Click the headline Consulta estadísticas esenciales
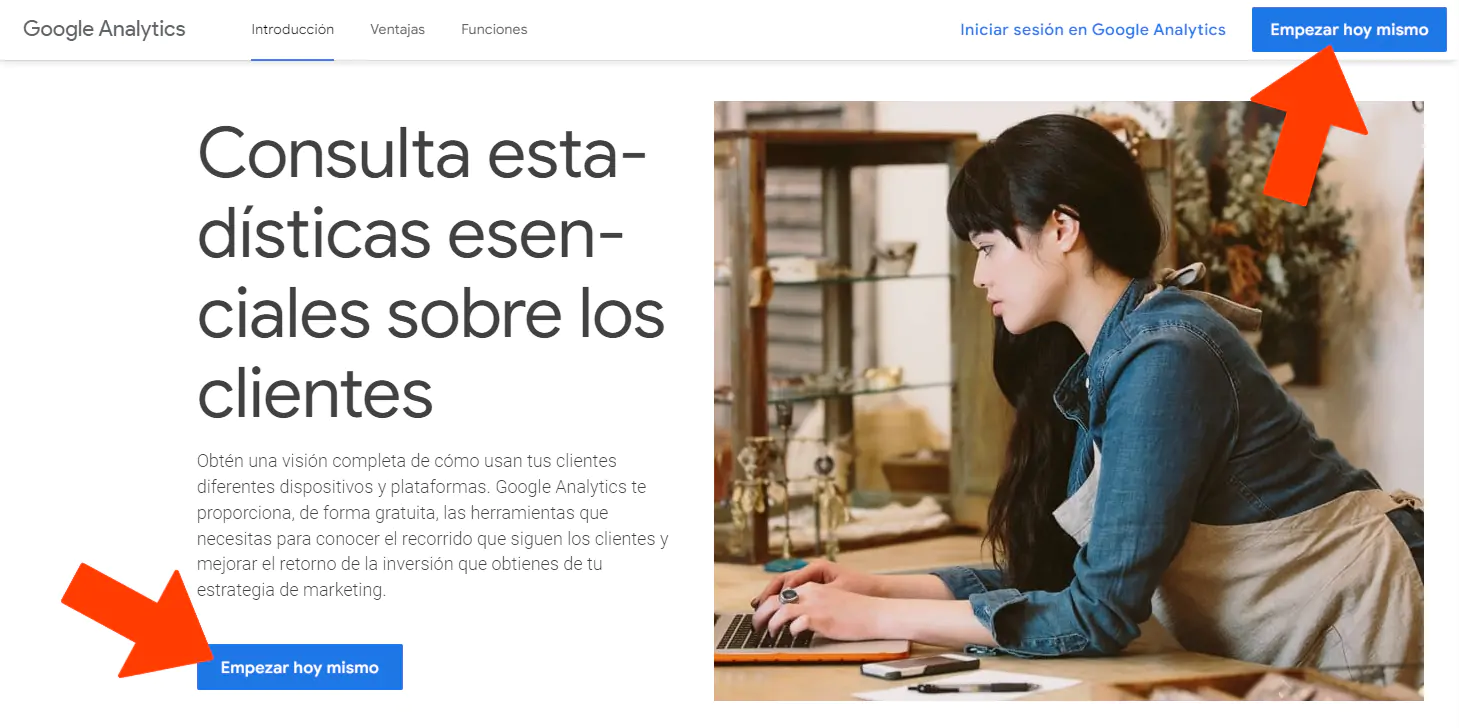 pyautogui.click(x=432, y=272)
